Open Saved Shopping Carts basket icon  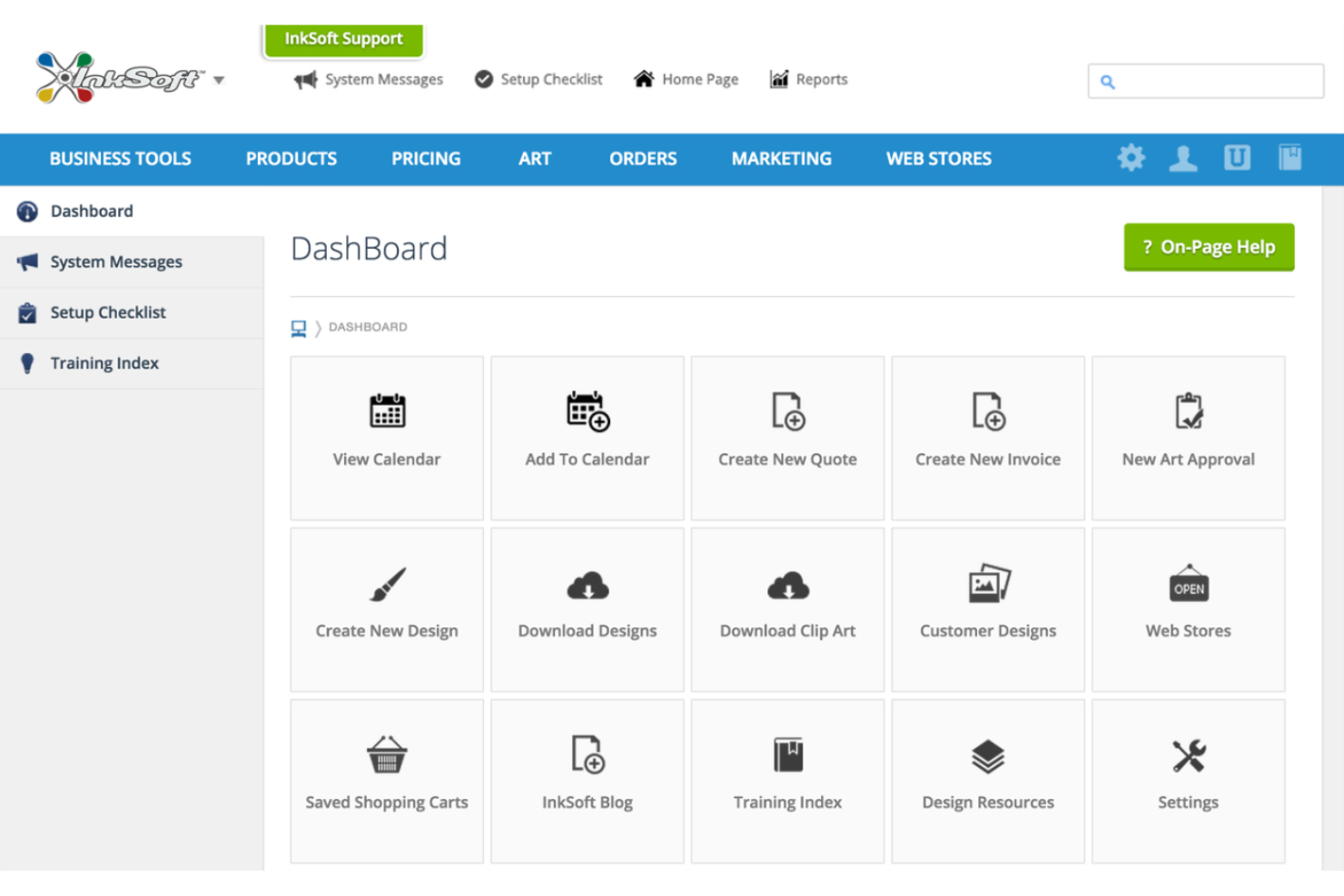click(x=387, y=754)
